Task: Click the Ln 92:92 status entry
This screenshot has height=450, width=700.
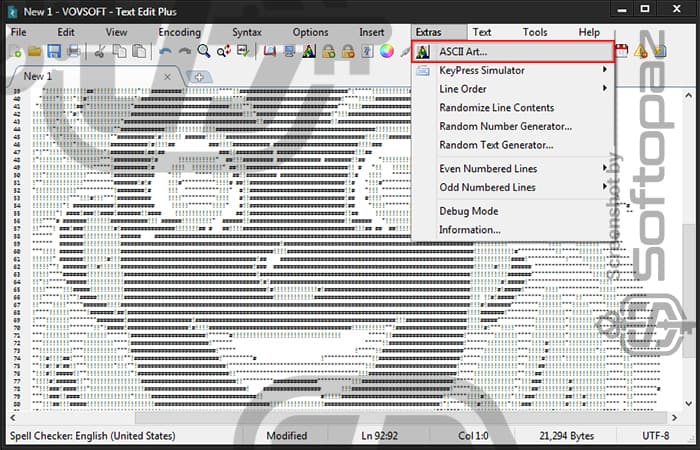Action: (x=379, y=436)
